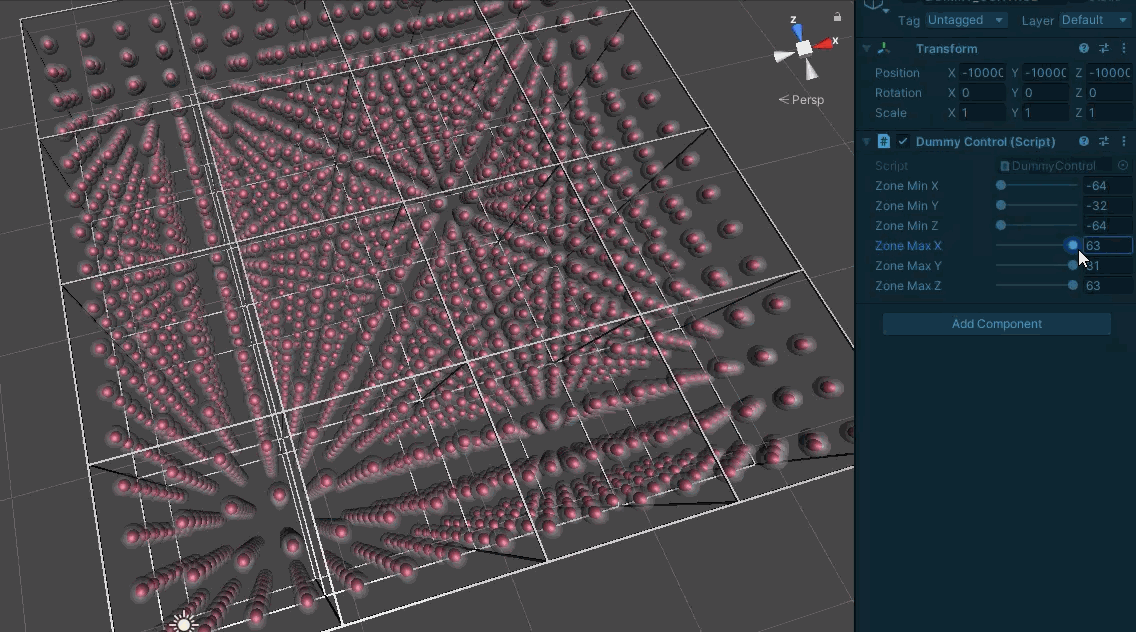The image size is (1136, 632).
Task: Click the Position Z field
Action: click(x=1109, y=72)
